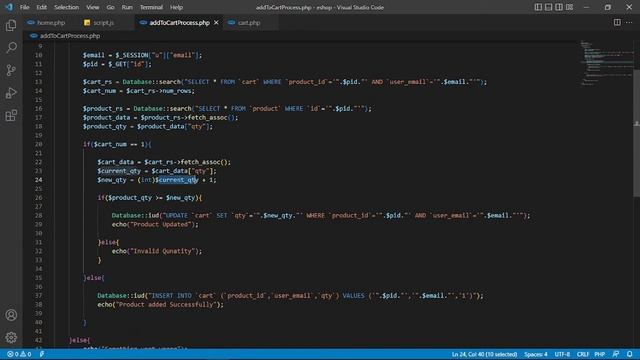Toggle secondary side bar layout icon
The image size is (640, 360).
(559, 7)
